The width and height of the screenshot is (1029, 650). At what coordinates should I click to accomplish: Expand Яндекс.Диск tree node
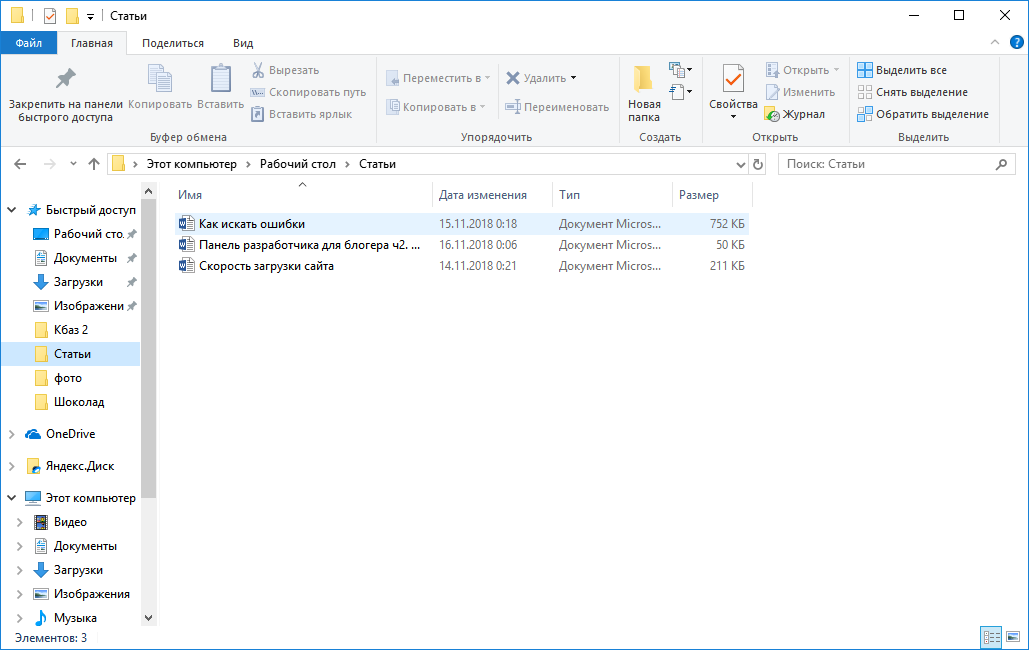pos(11,466)
